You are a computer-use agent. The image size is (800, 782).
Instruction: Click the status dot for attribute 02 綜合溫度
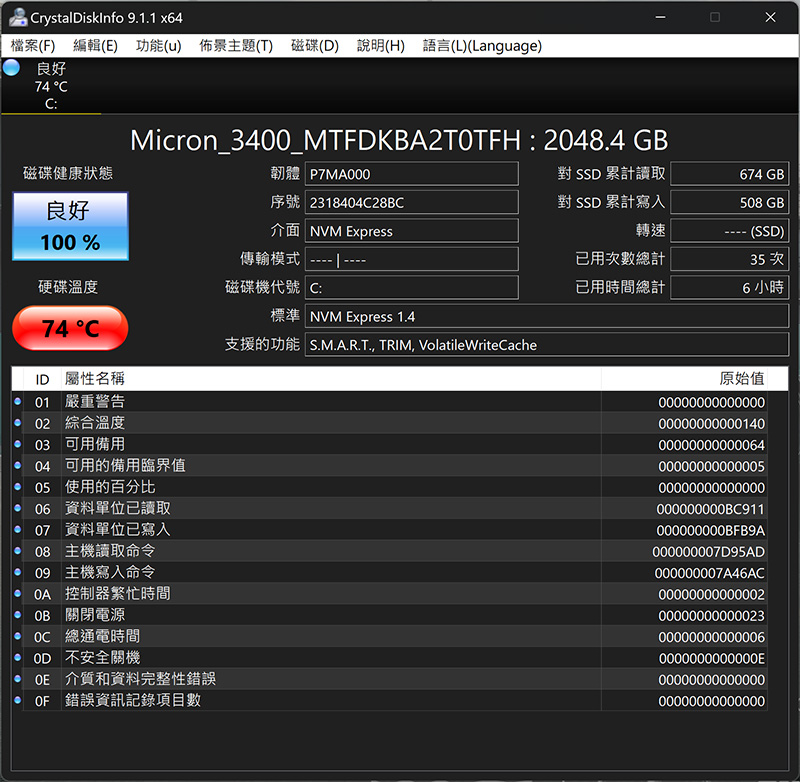(17, 423)
